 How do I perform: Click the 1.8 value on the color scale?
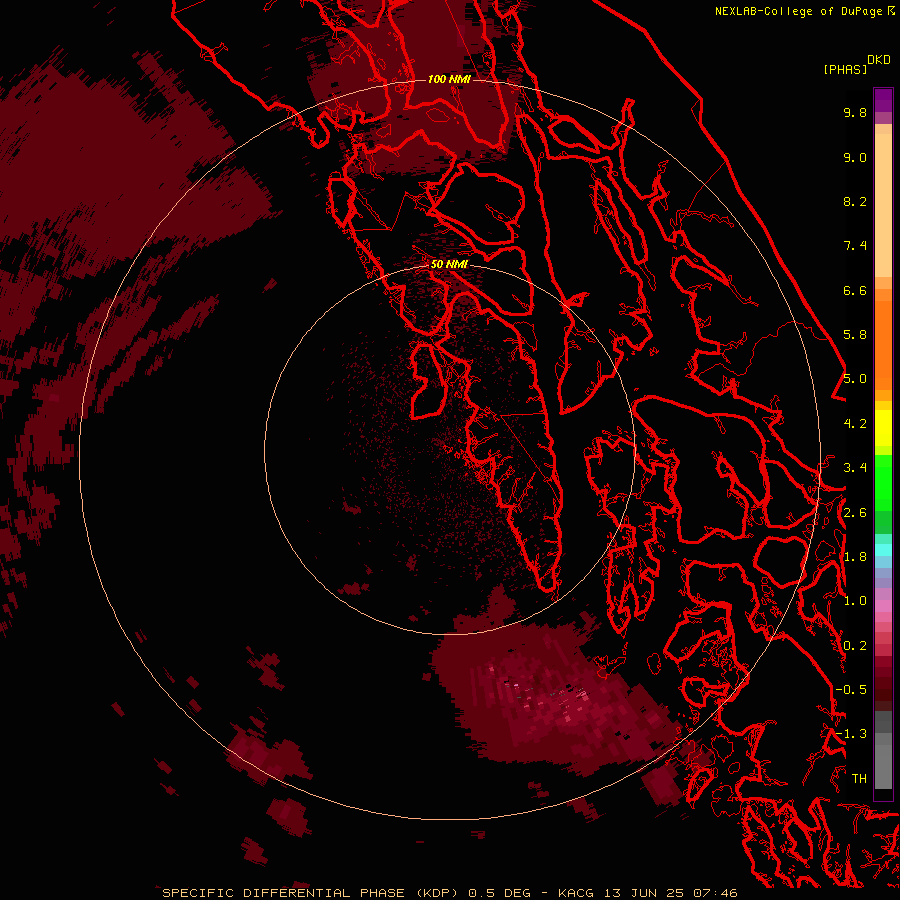tap(855, 557)
